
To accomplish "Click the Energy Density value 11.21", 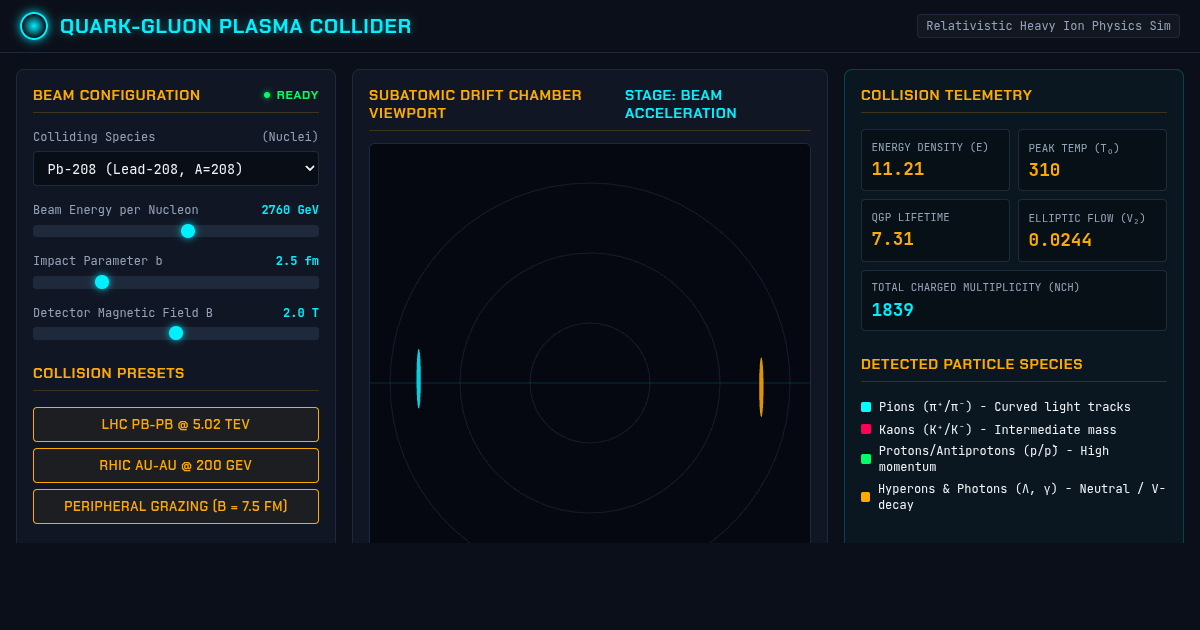I will (898, 169).
